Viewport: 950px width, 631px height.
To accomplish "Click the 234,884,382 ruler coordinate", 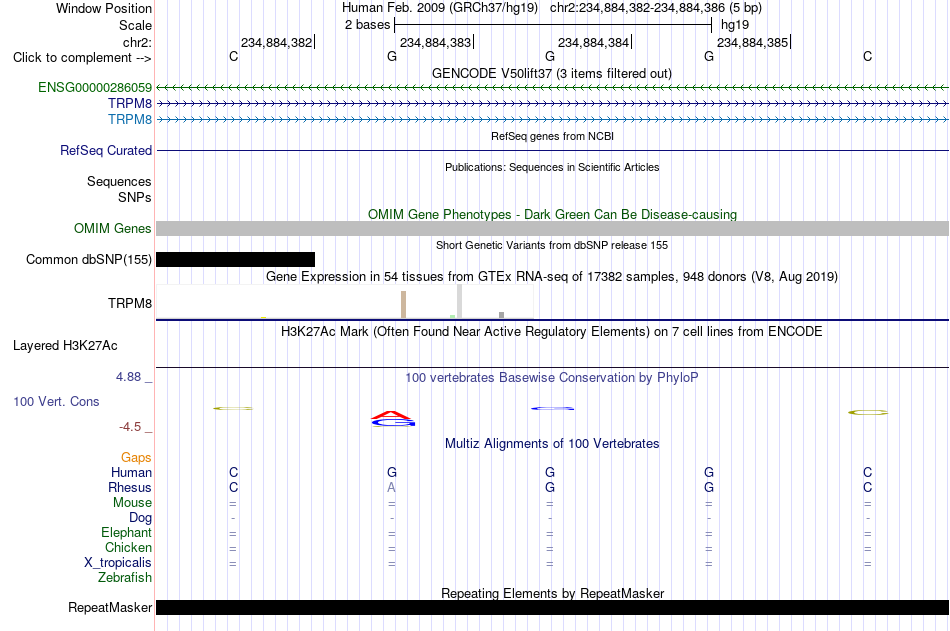I will (x=276, y=42).
